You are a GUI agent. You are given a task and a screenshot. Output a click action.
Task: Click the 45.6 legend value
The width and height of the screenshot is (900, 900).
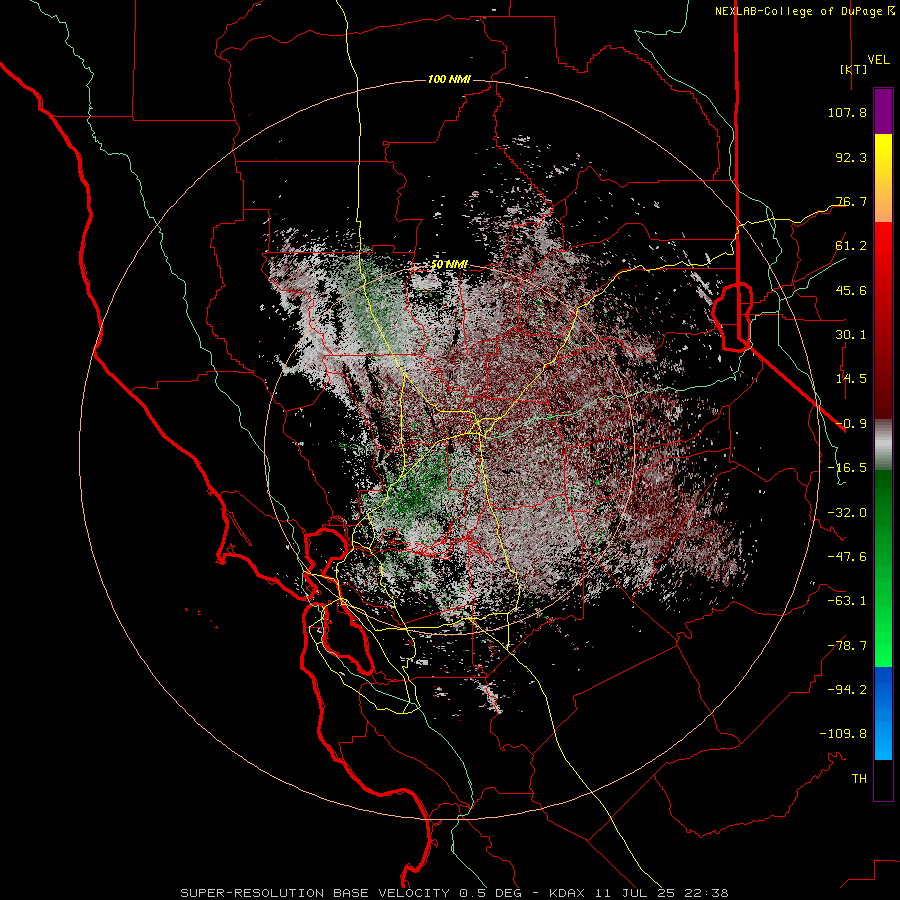pyautogui.click(x=851, y=290)
